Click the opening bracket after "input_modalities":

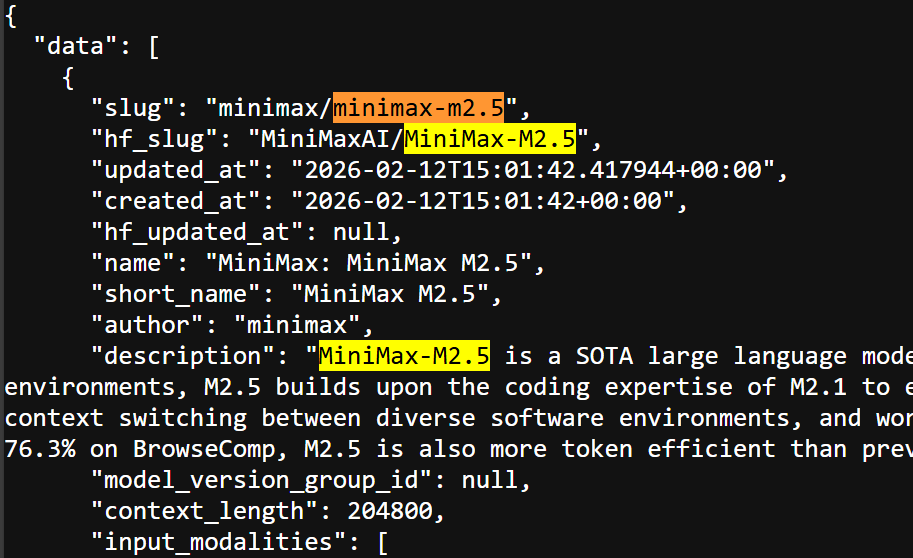(x=383, y=542)
